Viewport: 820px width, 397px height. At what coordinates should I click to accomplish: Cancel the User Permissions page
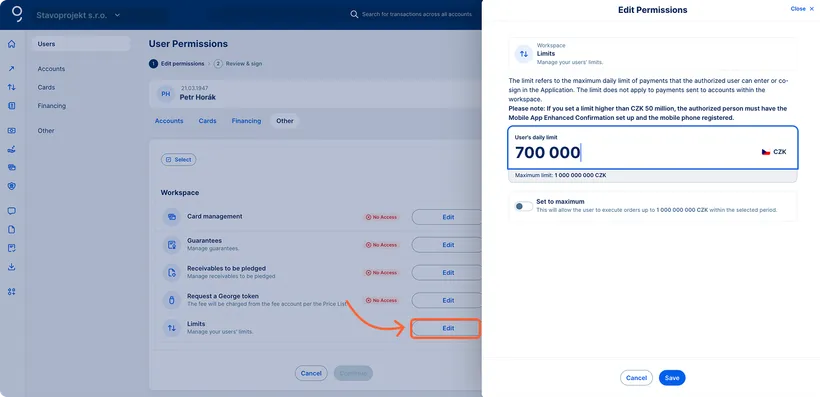(311, 373)
